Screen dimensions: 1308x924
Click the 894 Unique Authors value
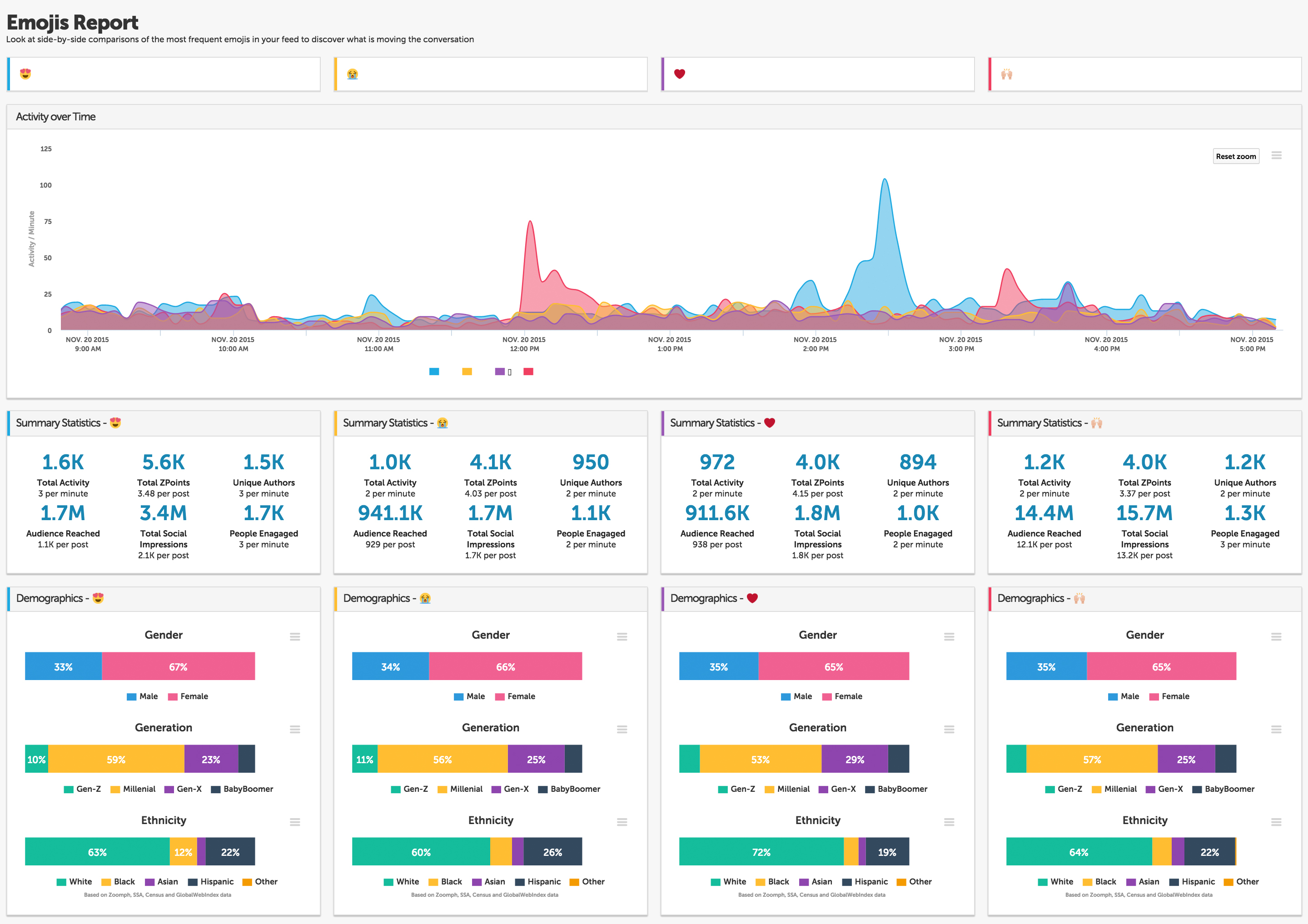(918, 462)
